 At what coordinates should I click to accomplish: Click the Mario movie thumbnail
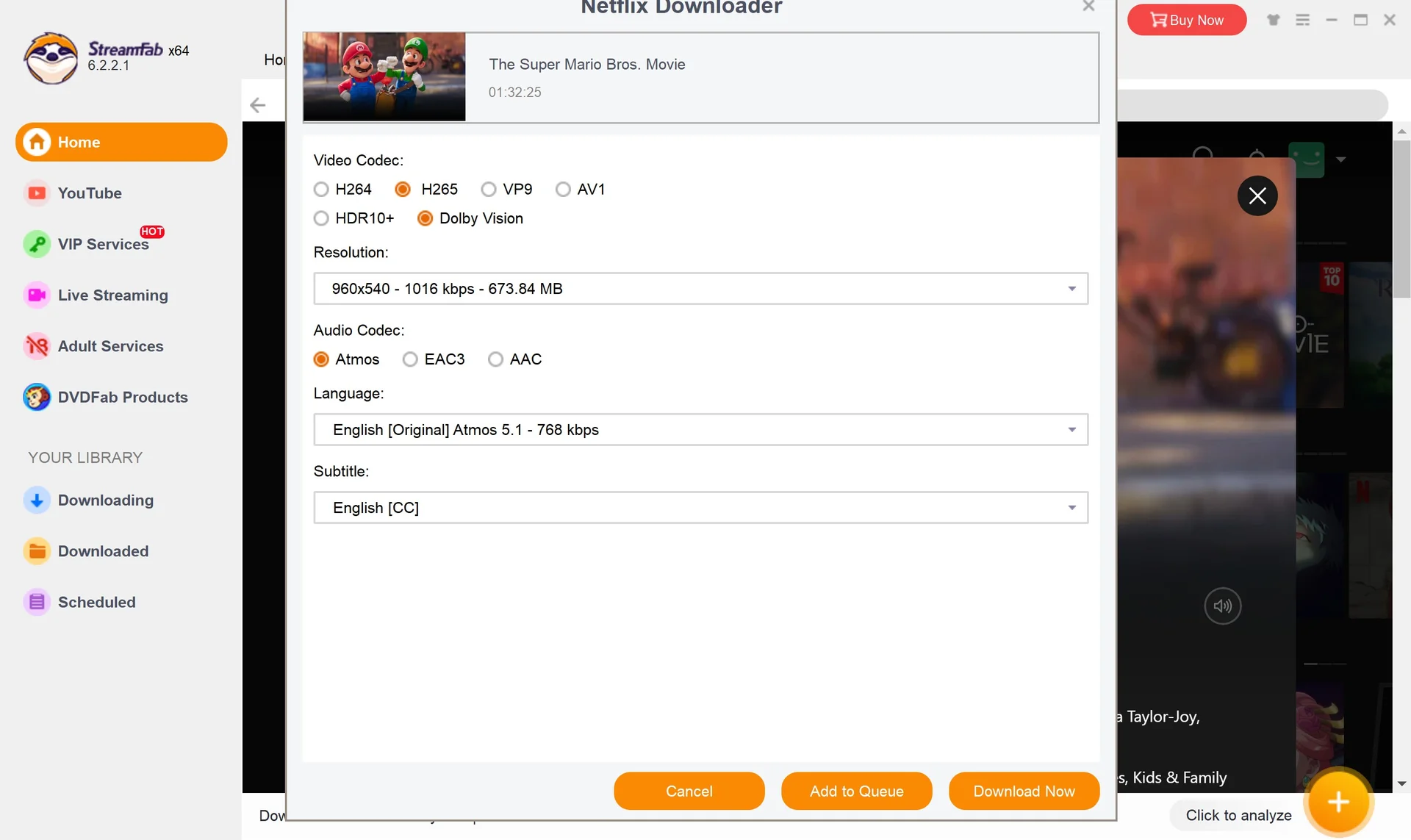click(x=384, y=76)
